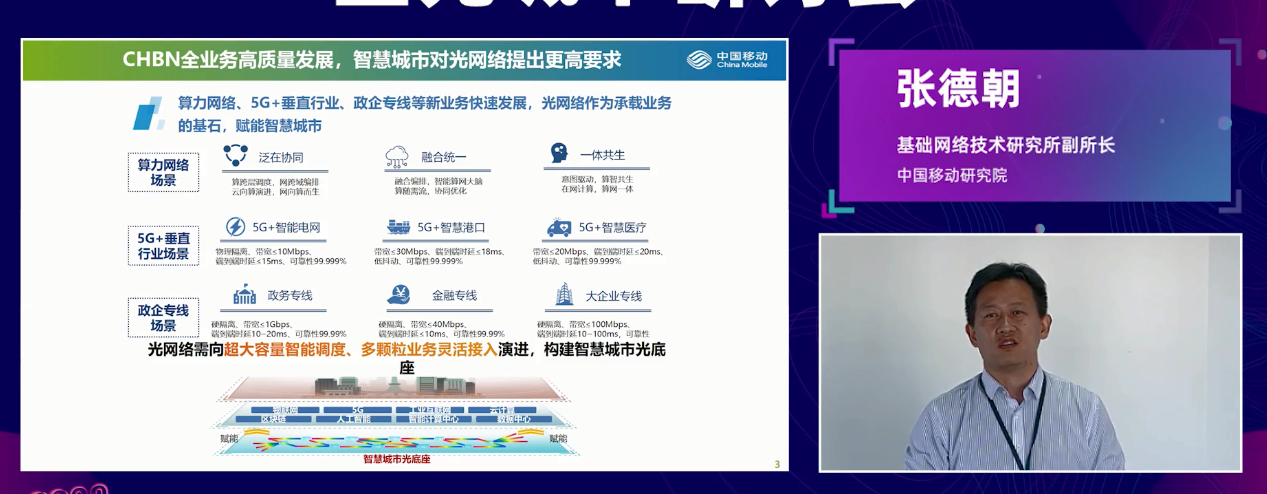Click the slide title starting with CHBN全业务高质量发展
This screenshot has width=1267, height=494.
[x=372, y=60]
